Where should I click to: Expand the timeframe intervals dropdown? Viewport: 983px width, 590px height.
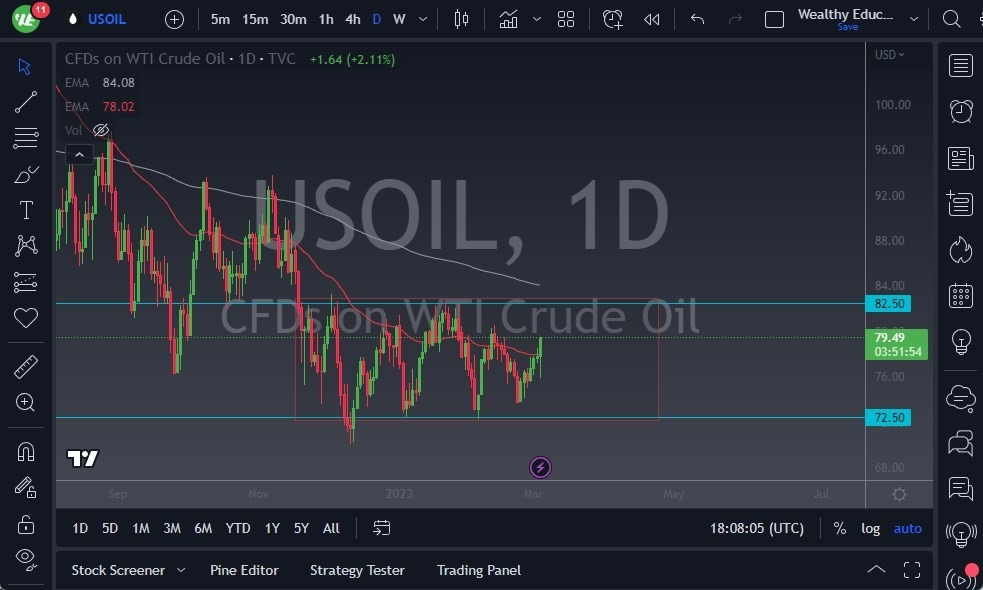421,19
